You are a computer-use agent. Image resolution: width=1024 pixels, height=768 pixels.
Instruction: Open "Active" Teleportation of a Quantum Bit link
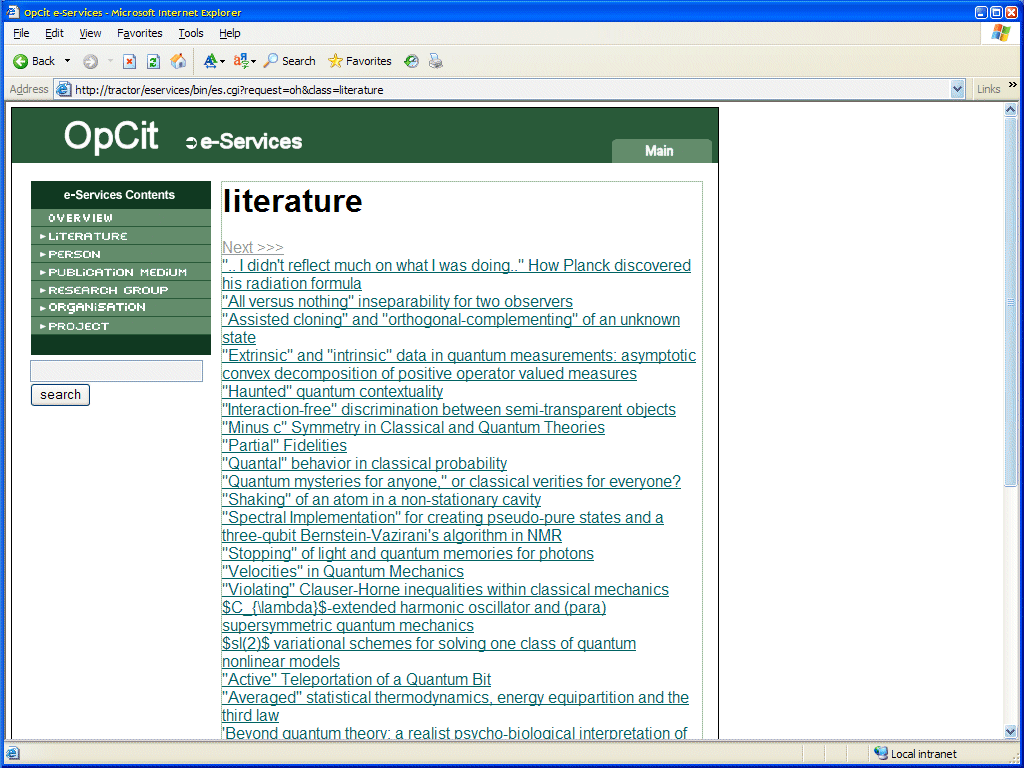point(357,680)
